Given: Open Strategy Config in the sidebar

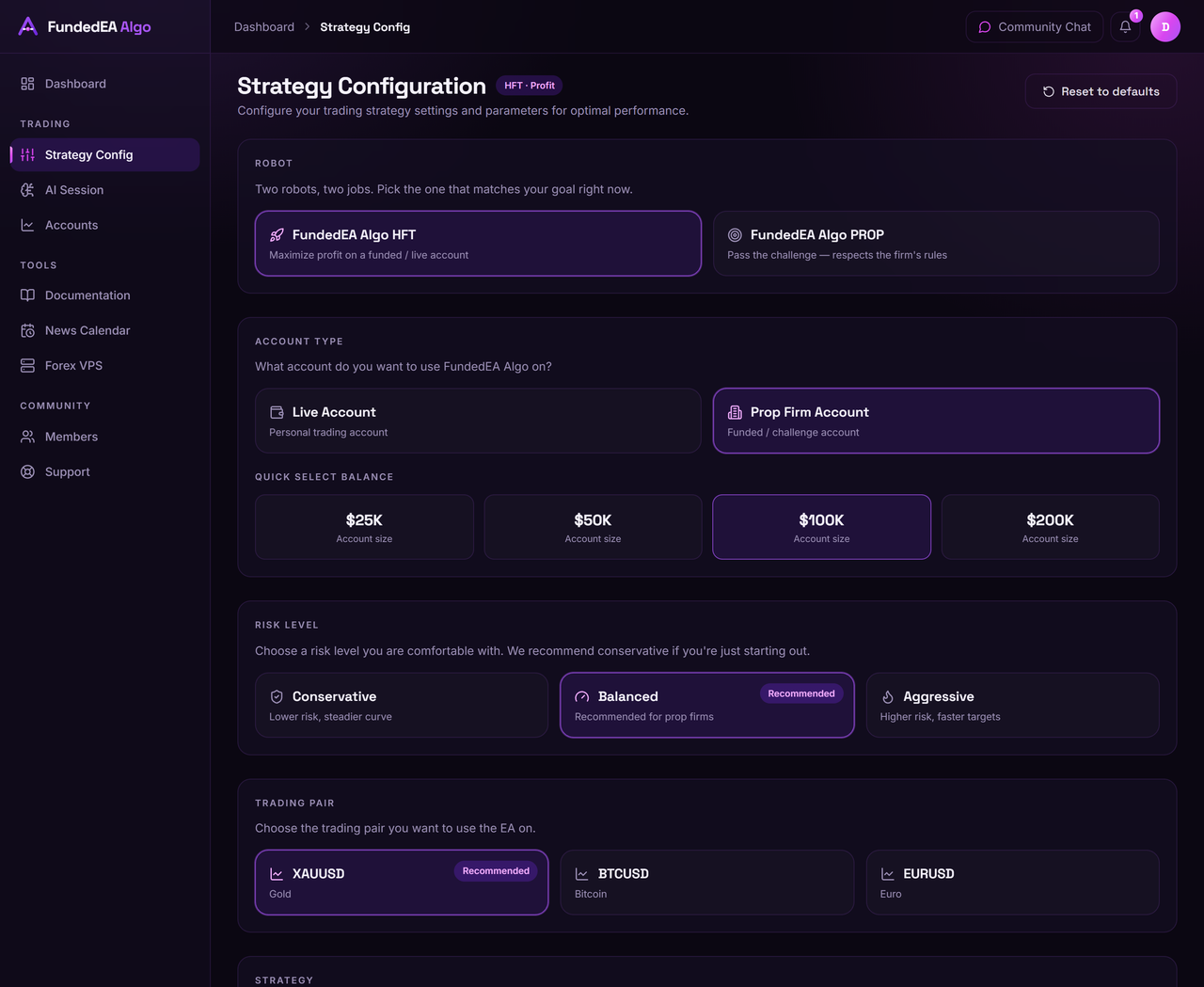Looking at the screenshot, I should pos(105,155).
